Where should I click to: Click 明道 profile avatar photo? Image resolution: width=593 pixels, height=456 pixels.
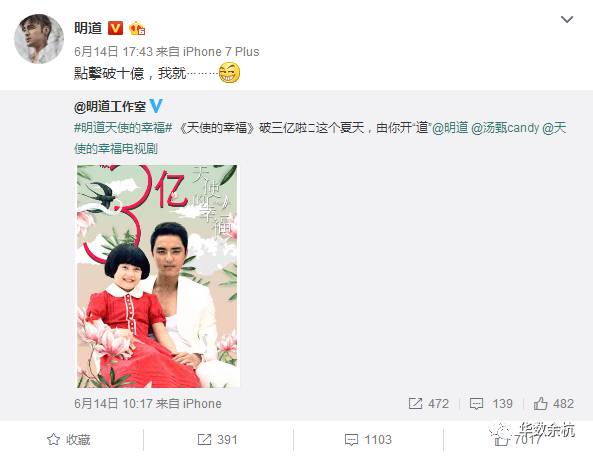[39, 39]
